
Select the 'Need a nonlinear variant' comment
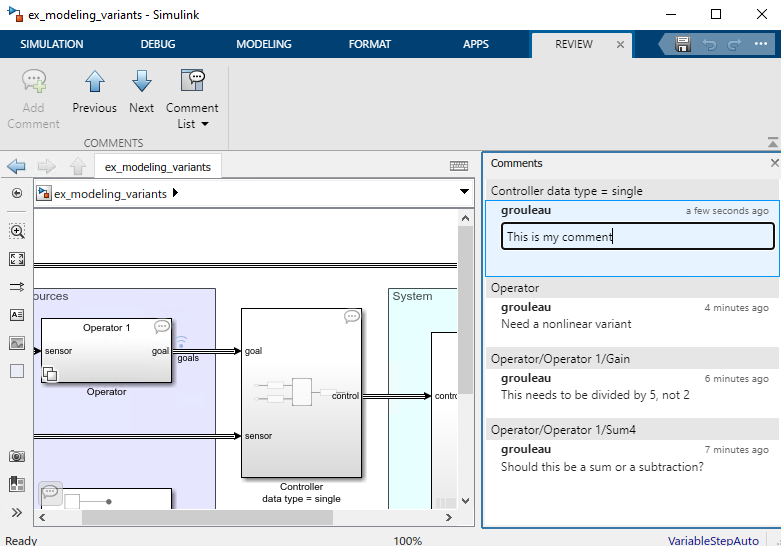(566, 324)
